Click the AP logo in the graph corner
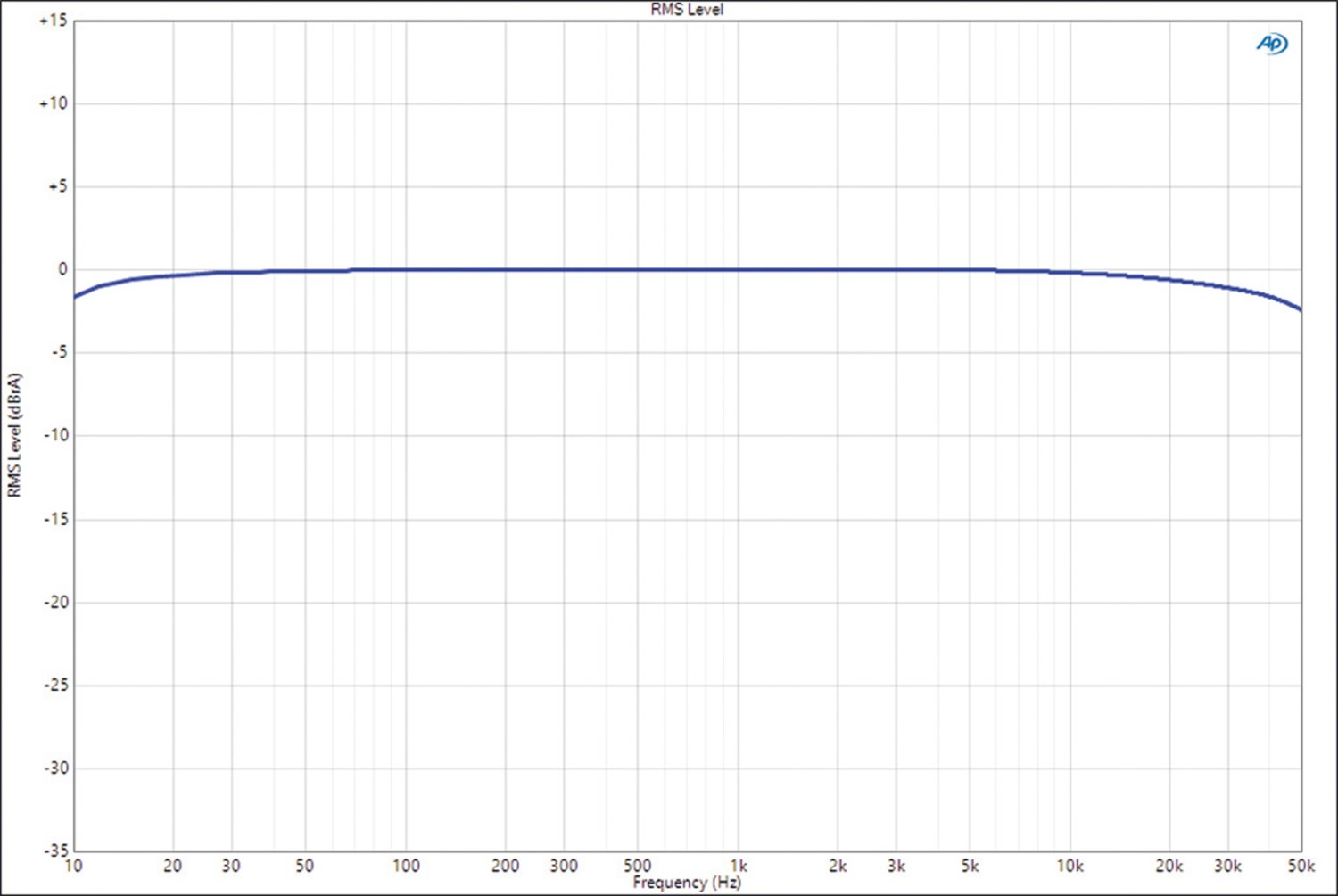 [x=1272, y=44]
